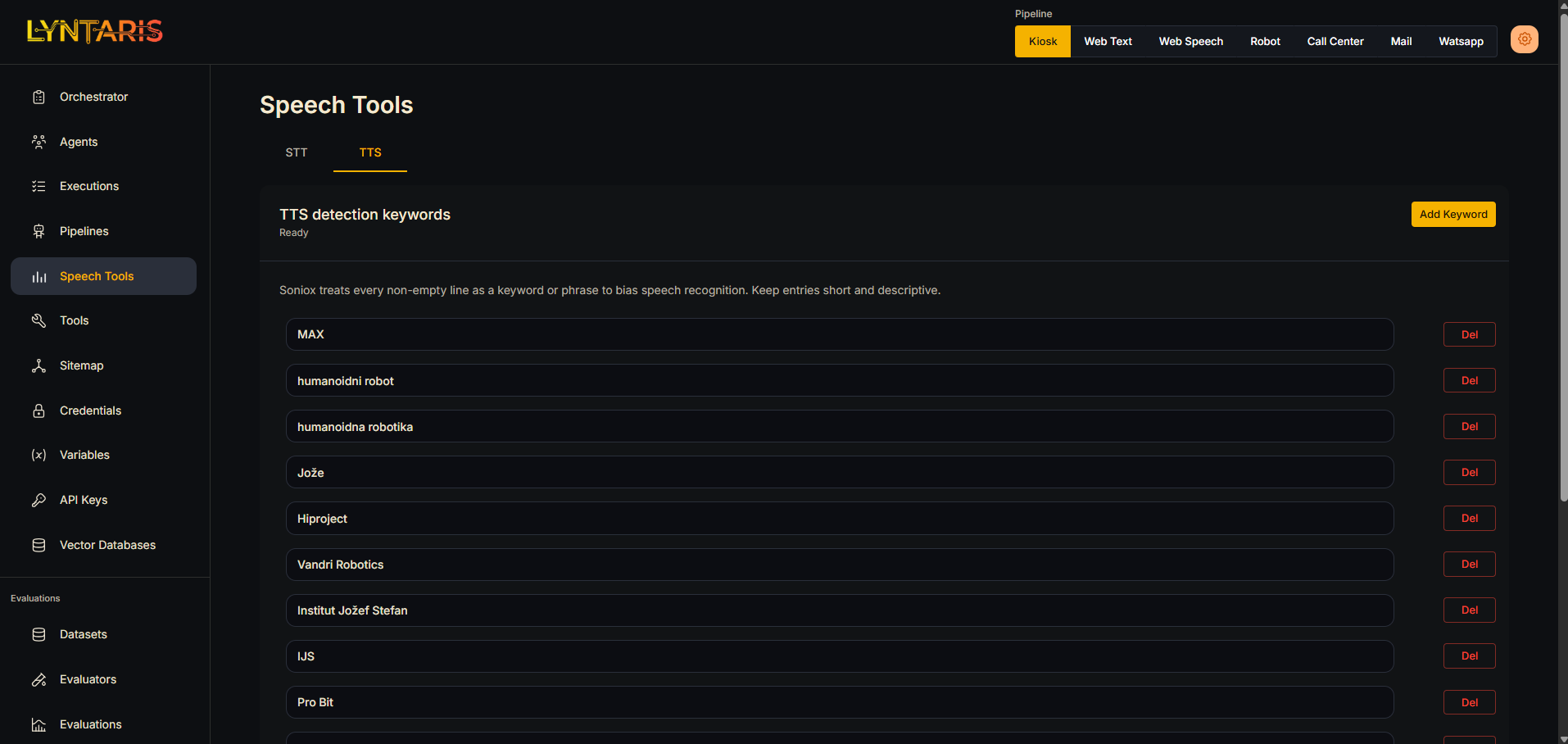Switch pipeline to Robot
The height and width of the screenshot is (744, 1568).
coord(1264,41)
